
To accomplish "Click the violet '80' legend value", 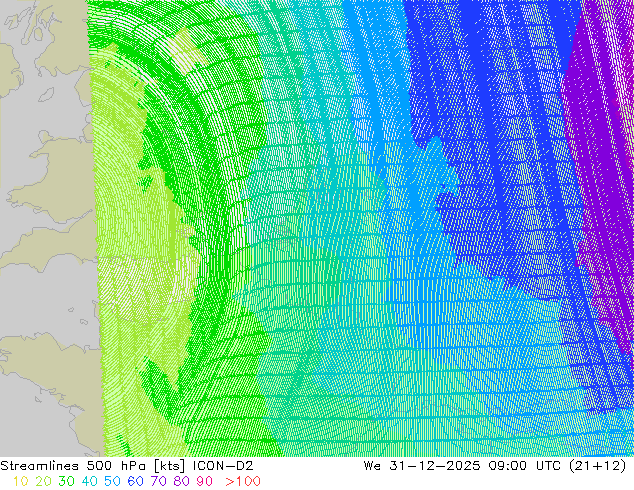I will click(x=182, y=481).
